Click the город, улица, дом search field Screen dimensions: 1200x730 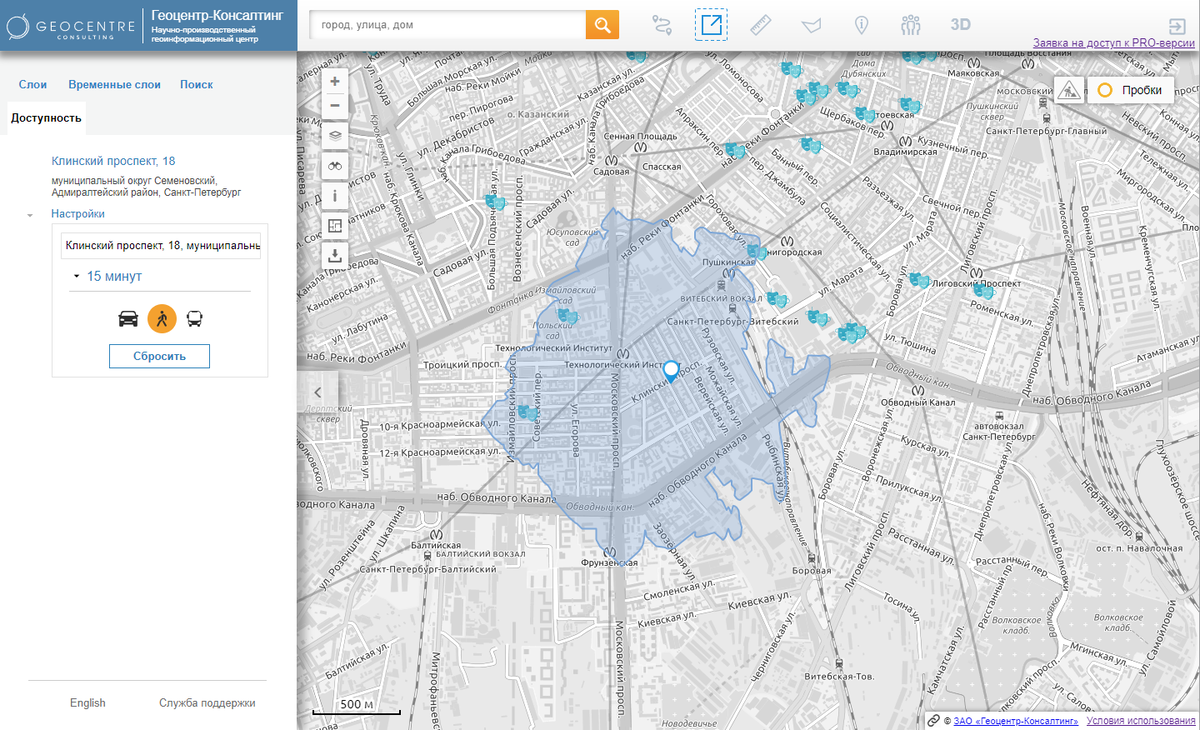click(x=448, y=25)
